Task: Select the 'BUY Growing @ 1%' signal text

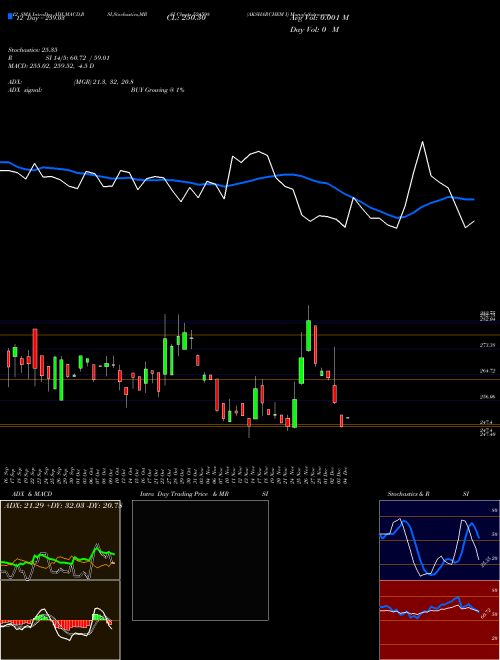Action: point(157,90)
